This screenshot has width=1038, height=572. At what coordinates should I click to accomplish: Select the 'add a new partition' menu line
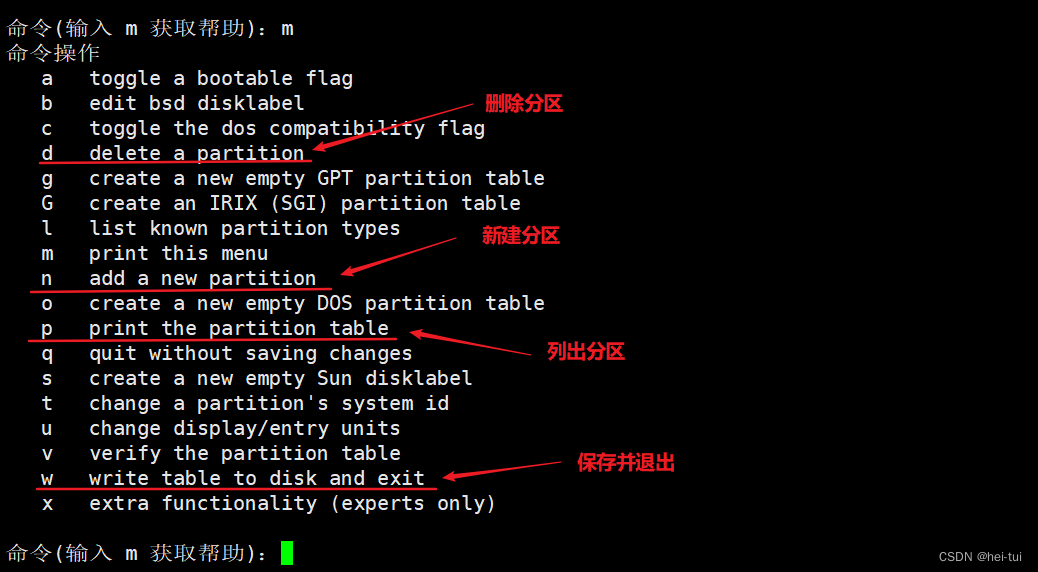(179, 278)
